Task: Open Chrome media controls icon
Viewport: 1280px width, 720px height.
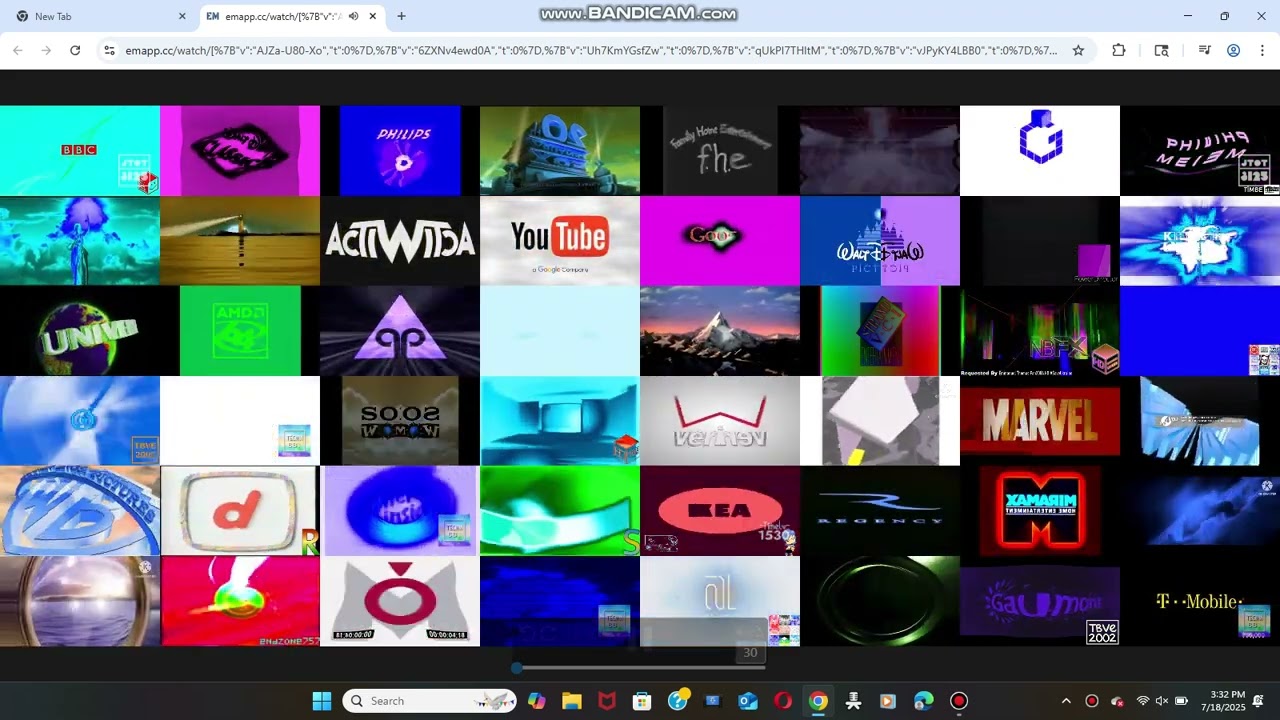Action: (x=1205, y=50)
